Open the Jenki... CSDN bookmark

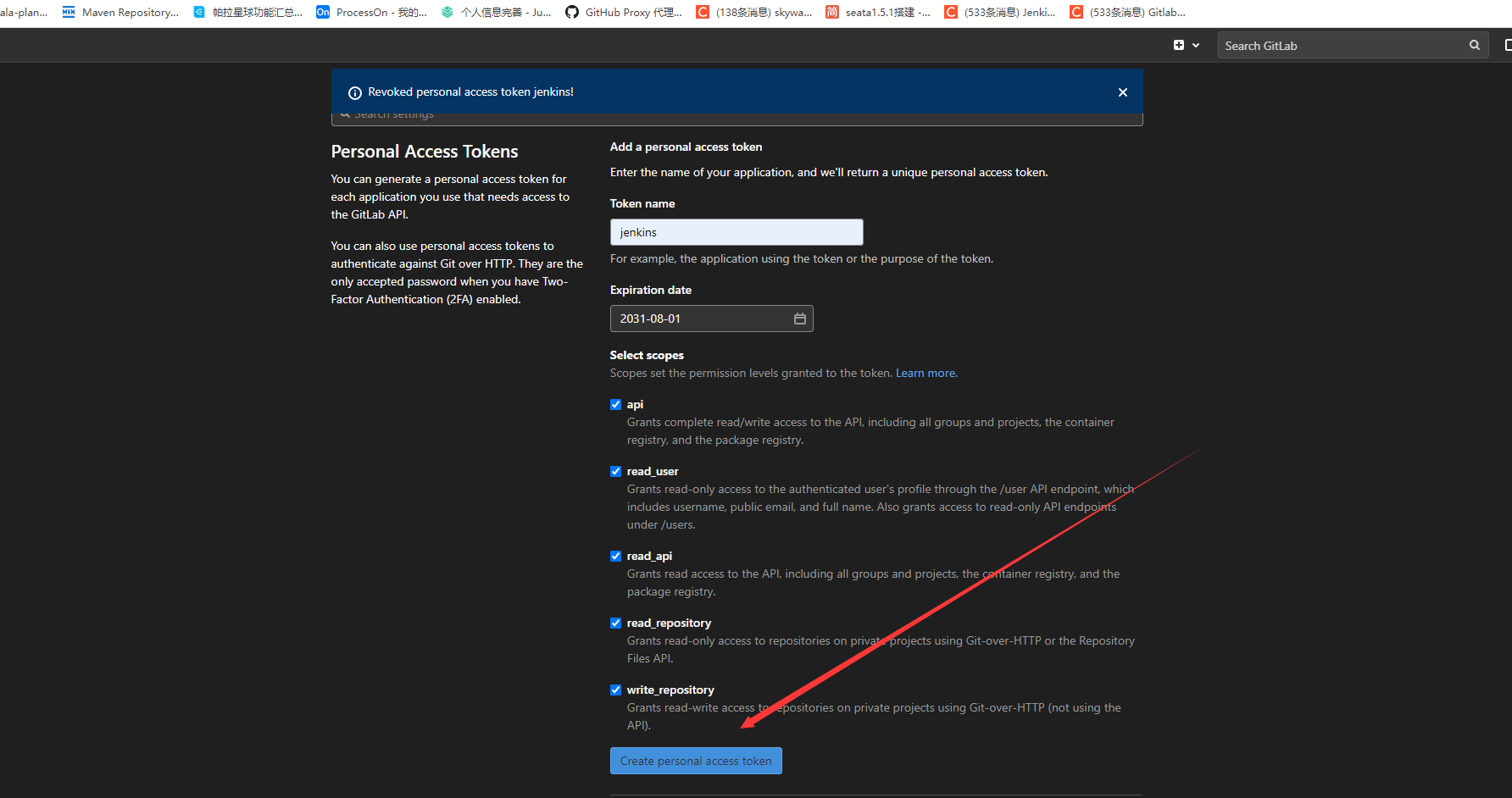click(x=1001, y=12)
